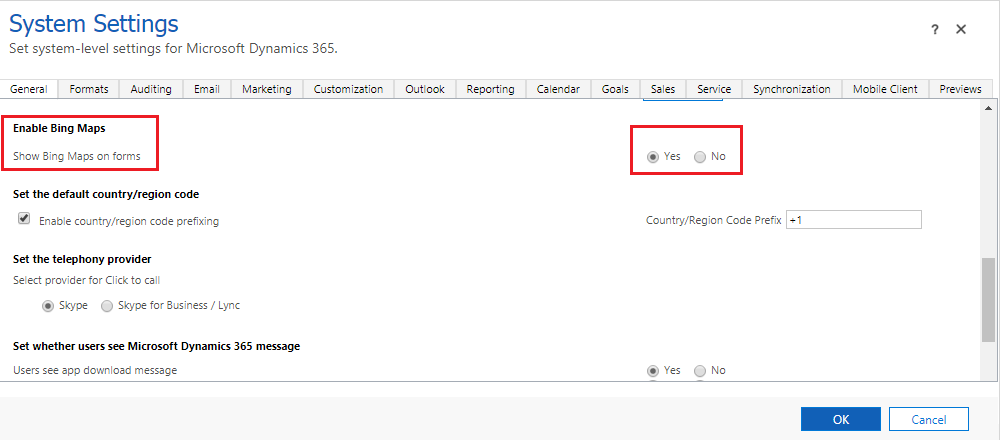Screen dimensions: 1000x440
Task: Toggle Enable country/region code prefixing checkbox
Action: [x=24, y=219]
